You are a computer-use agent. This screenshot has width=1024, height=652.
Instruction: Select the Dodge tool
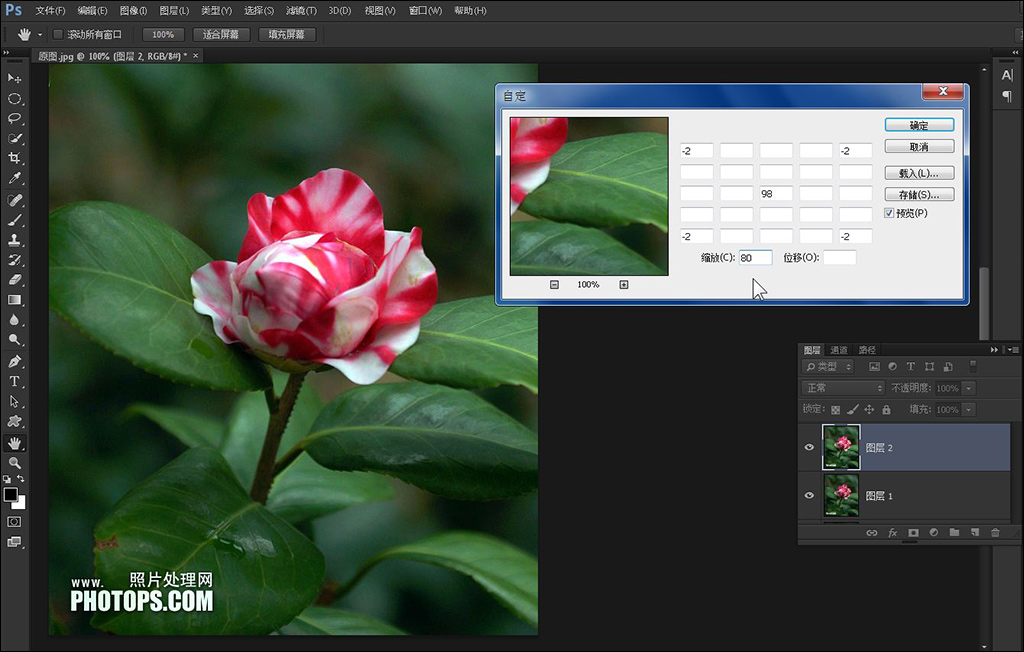14,340
